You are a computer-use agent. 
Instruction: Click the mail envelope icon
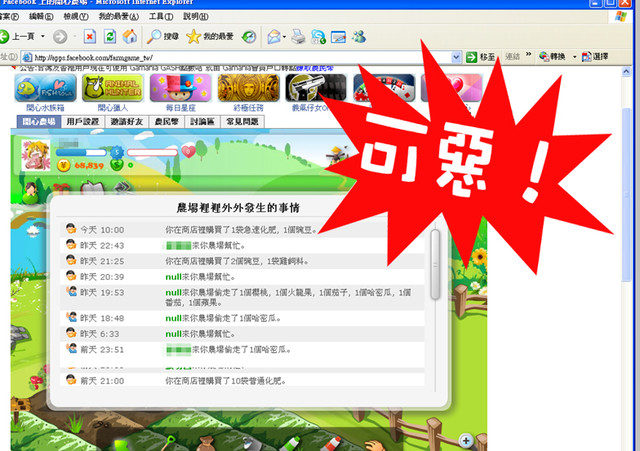pos(274,37)
